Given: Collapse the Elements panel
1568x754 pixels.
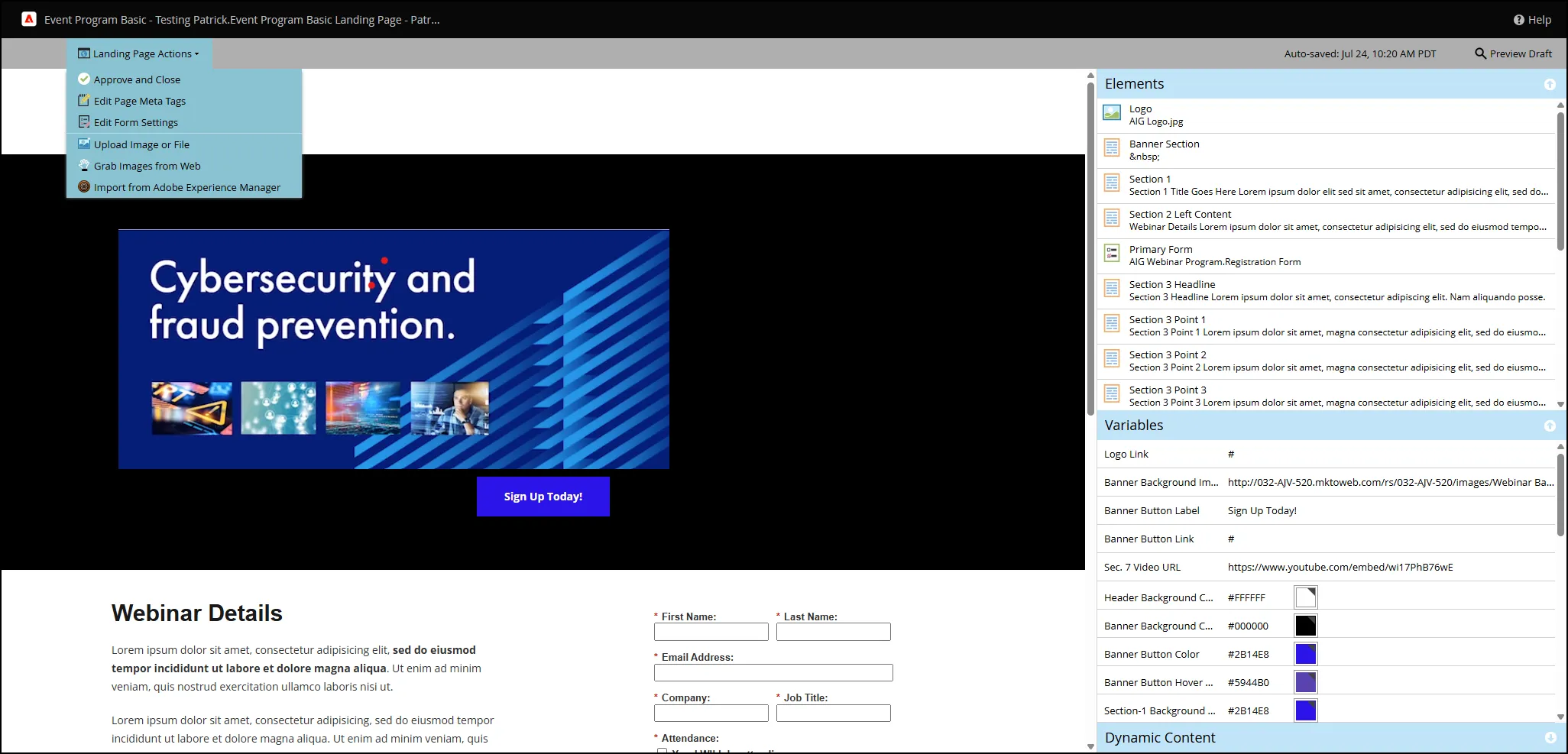Looking at the screenshot, I should 1550,84.
